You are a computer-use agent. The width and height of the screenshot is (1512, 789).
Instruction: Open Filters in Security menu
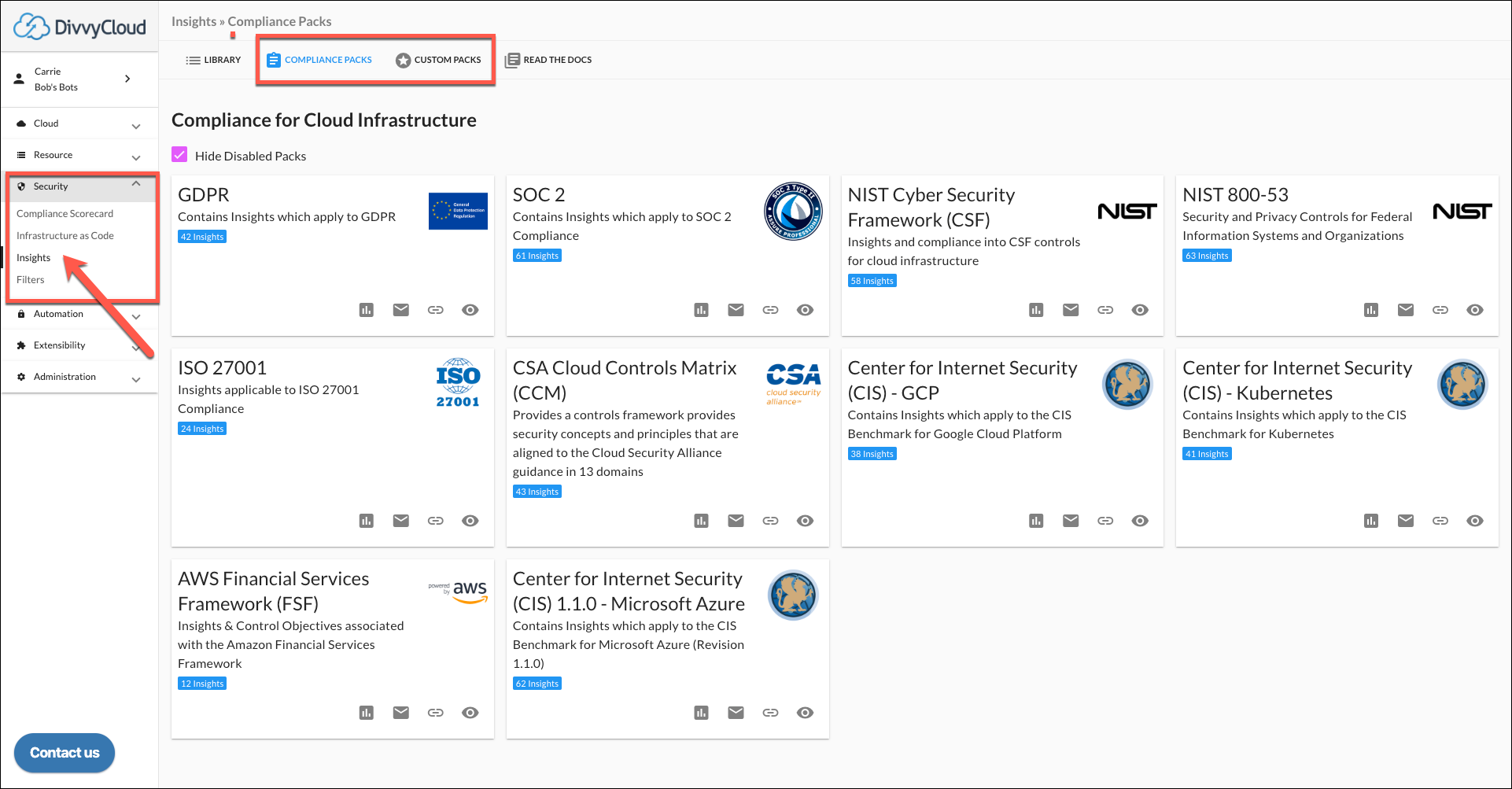31,280
